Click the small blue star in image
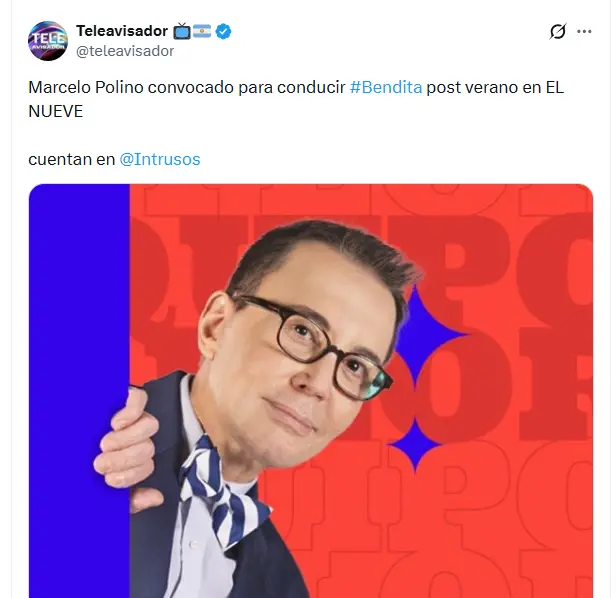Viewport: 616px width, 598px height. tap(415, 445)
